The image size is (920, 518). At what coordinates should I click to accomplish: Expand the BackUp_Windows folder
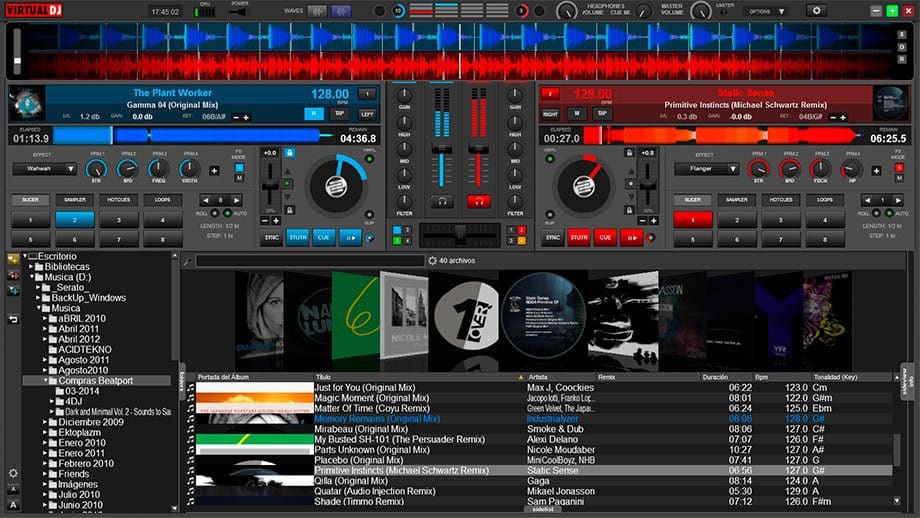point(38,298)
